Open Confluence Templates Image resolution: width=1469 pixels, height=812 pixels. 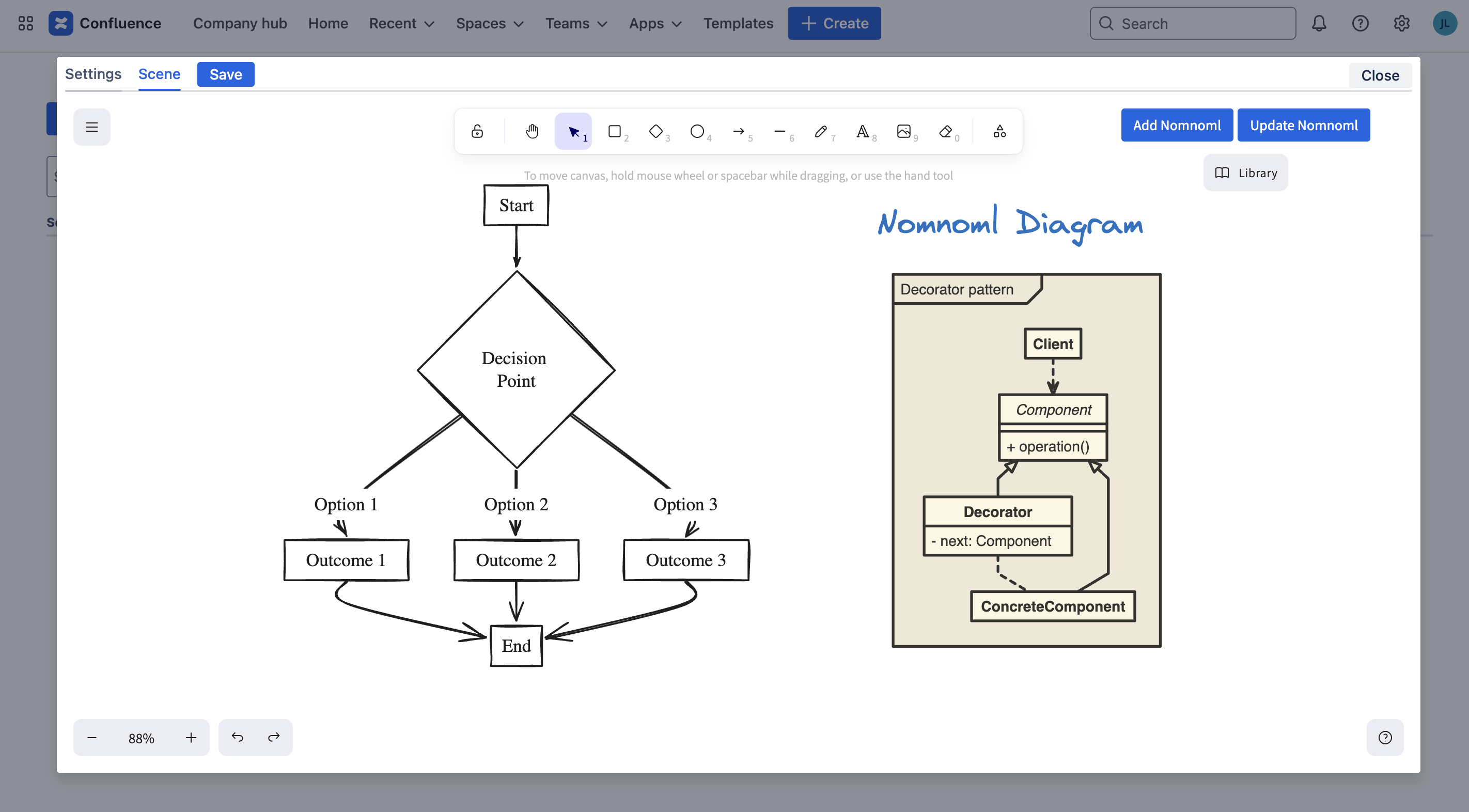(x=738, y=23)
